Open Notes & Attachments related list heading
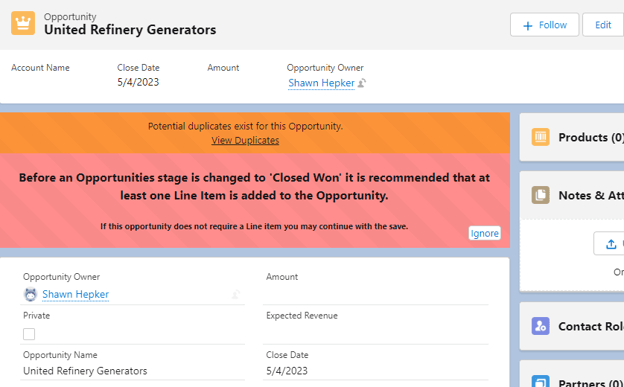Image resolution: width=624 pixels, height=387 pixels. pos(591,195)
